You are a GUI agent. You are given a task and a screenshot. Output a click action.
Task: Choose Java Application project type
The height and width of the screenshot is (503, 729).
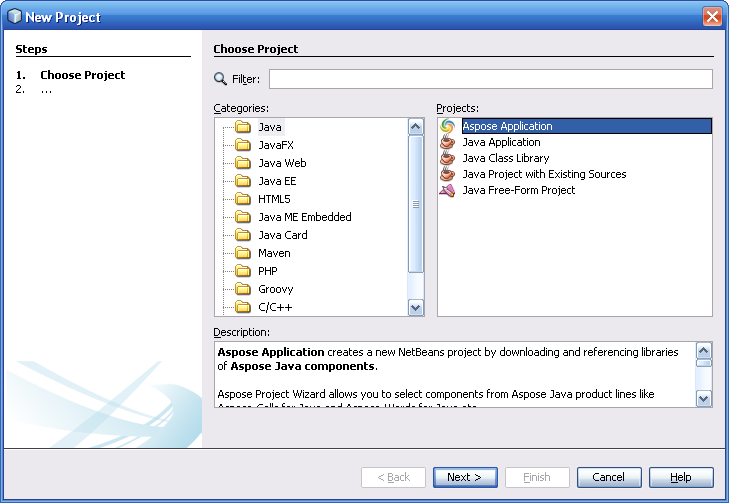[x=501, y=142]
